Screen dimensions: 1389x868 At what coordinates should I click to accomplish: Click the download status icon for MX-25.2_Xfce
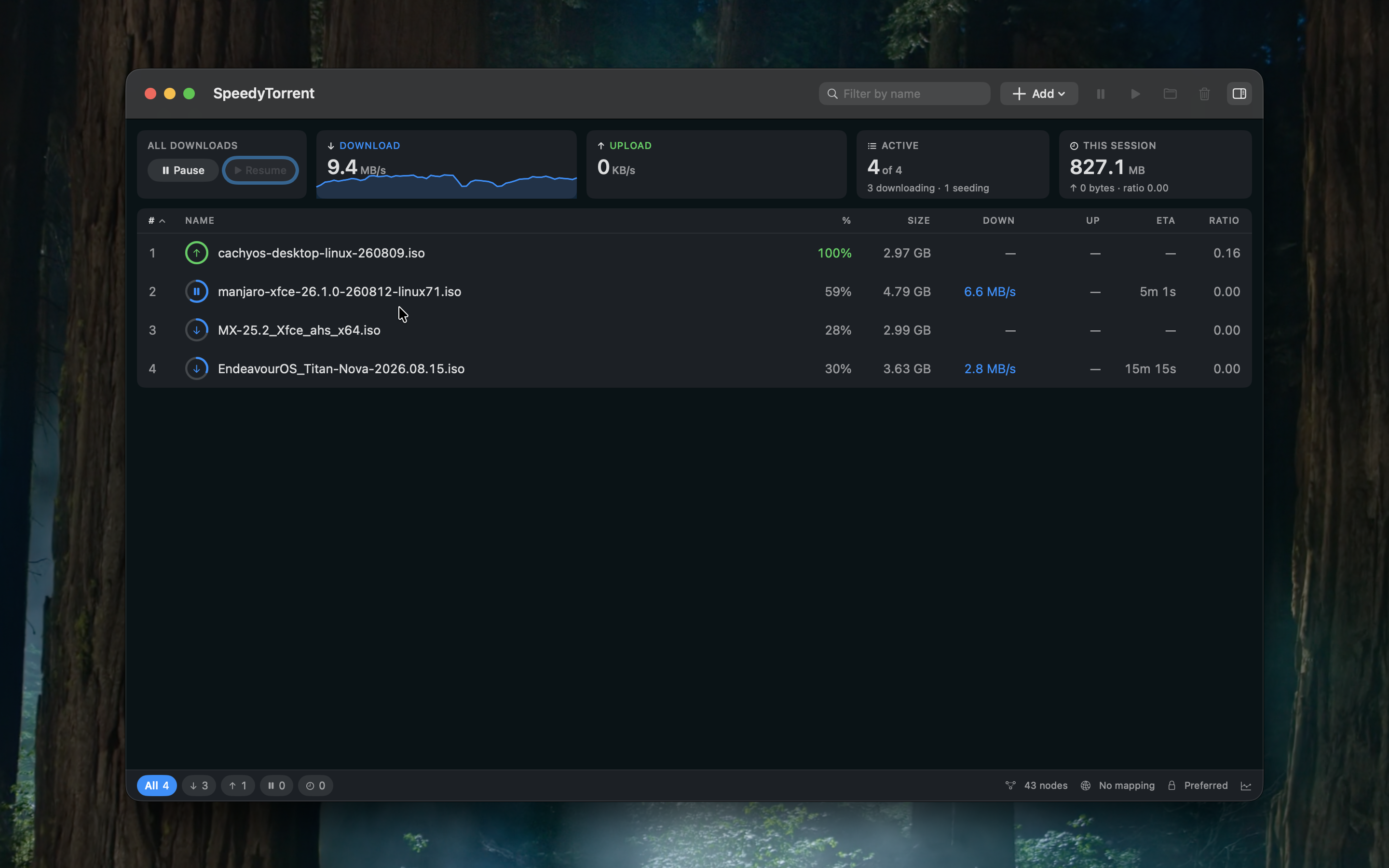point(196,330)
